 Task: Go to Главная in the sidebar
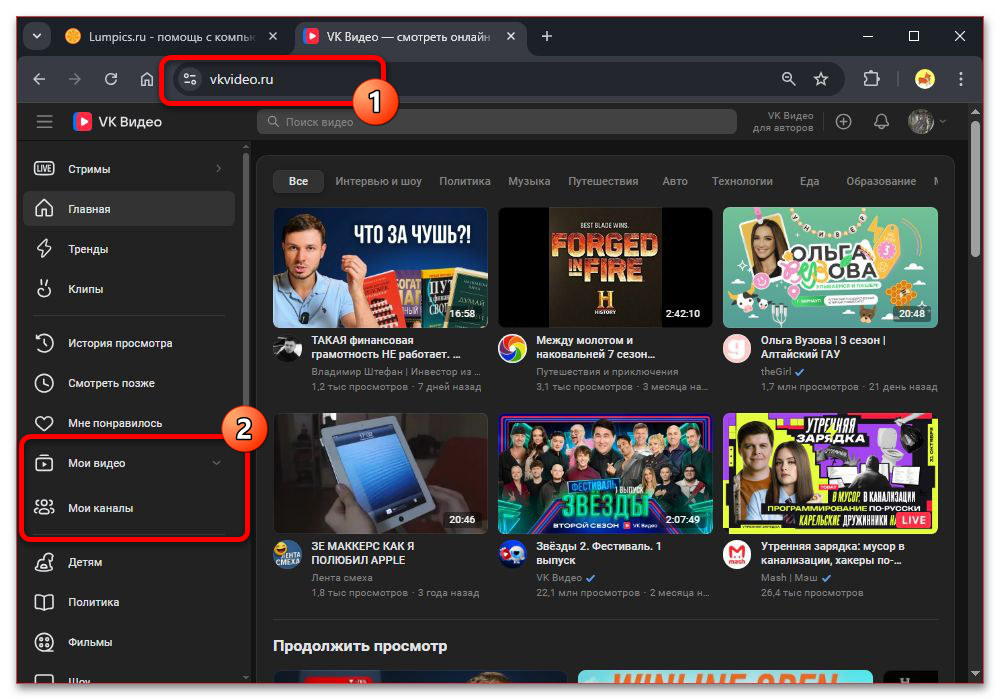[129, 209]
